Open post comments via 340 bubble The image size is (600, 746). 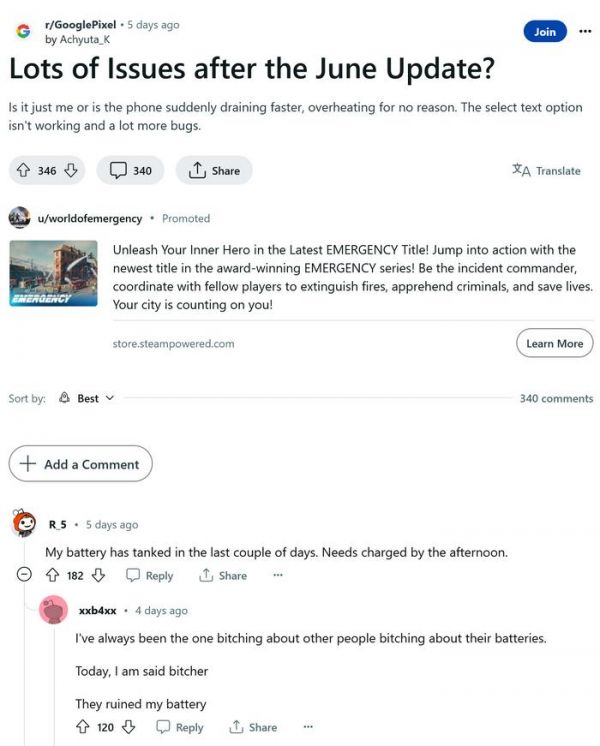click(131, 171)
